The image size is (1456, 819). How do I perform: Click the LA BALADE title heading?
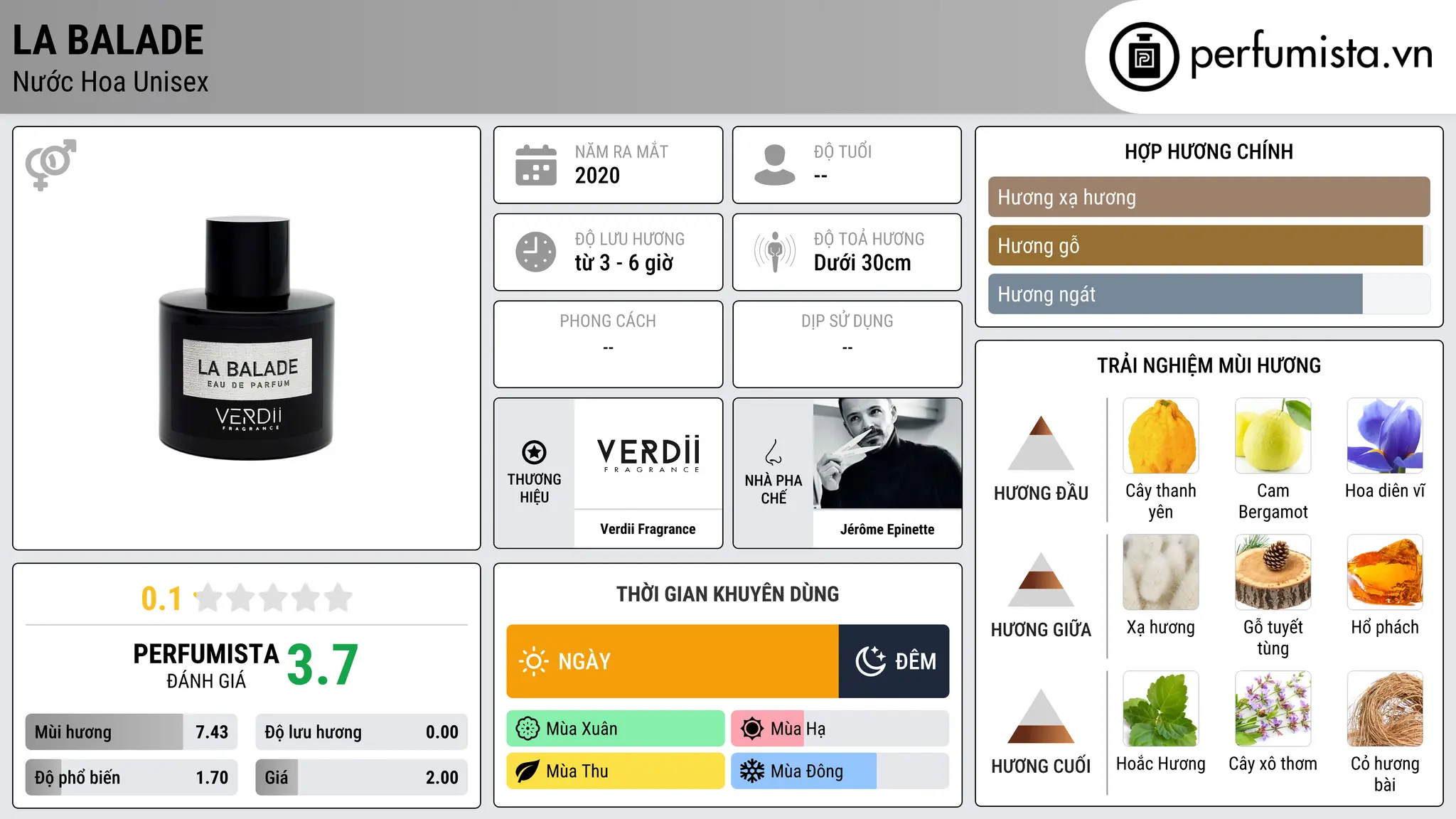pyautogui.click(x=108, y=40)
